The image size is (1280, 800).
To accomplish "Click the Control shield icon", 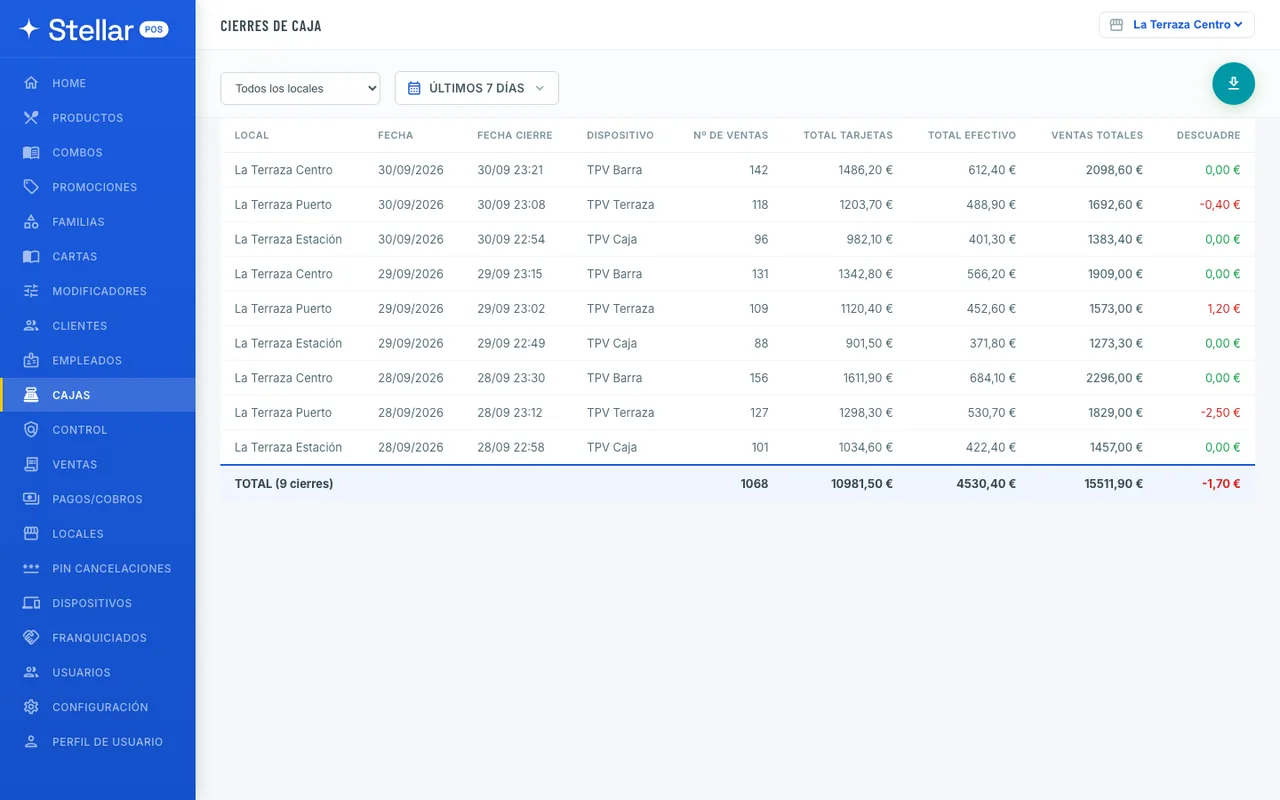I will point(31,430).
